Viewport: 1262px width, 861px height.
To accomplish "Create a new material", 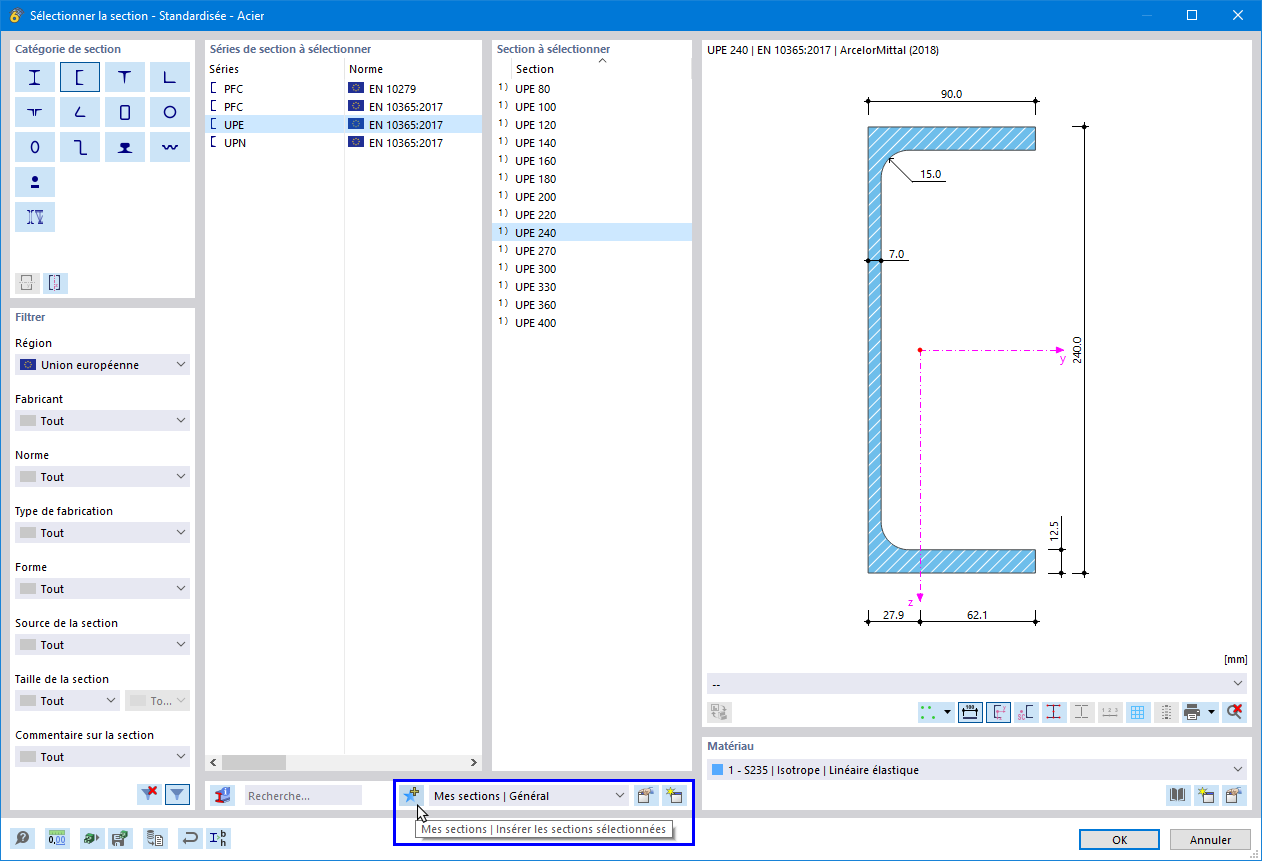I will click(1207, 795).
